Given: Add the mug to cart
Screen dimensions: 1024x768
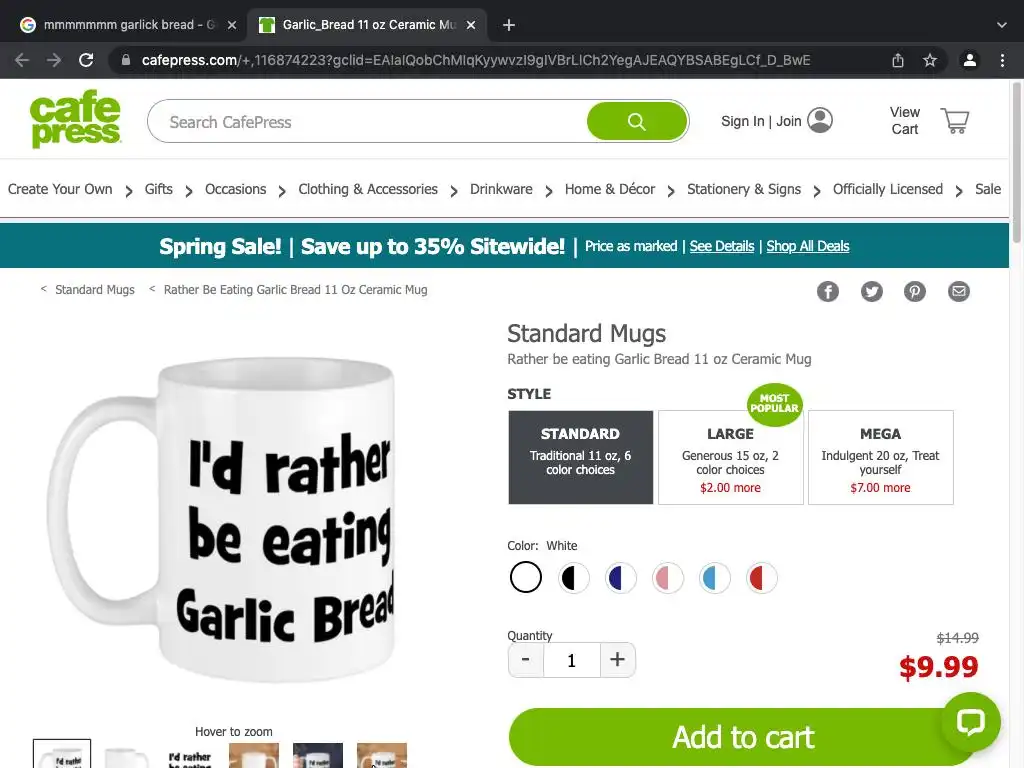Looking at the screenshot, I should coord(743,737).
